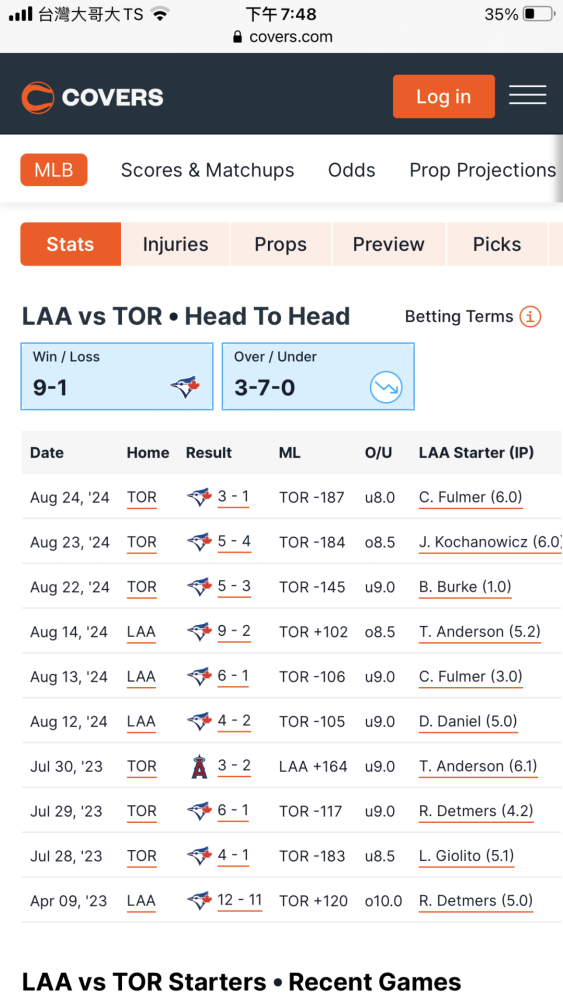Open the R. Detmers (4.2) starter link
The image size is (563, 1000).
[476, 811]
